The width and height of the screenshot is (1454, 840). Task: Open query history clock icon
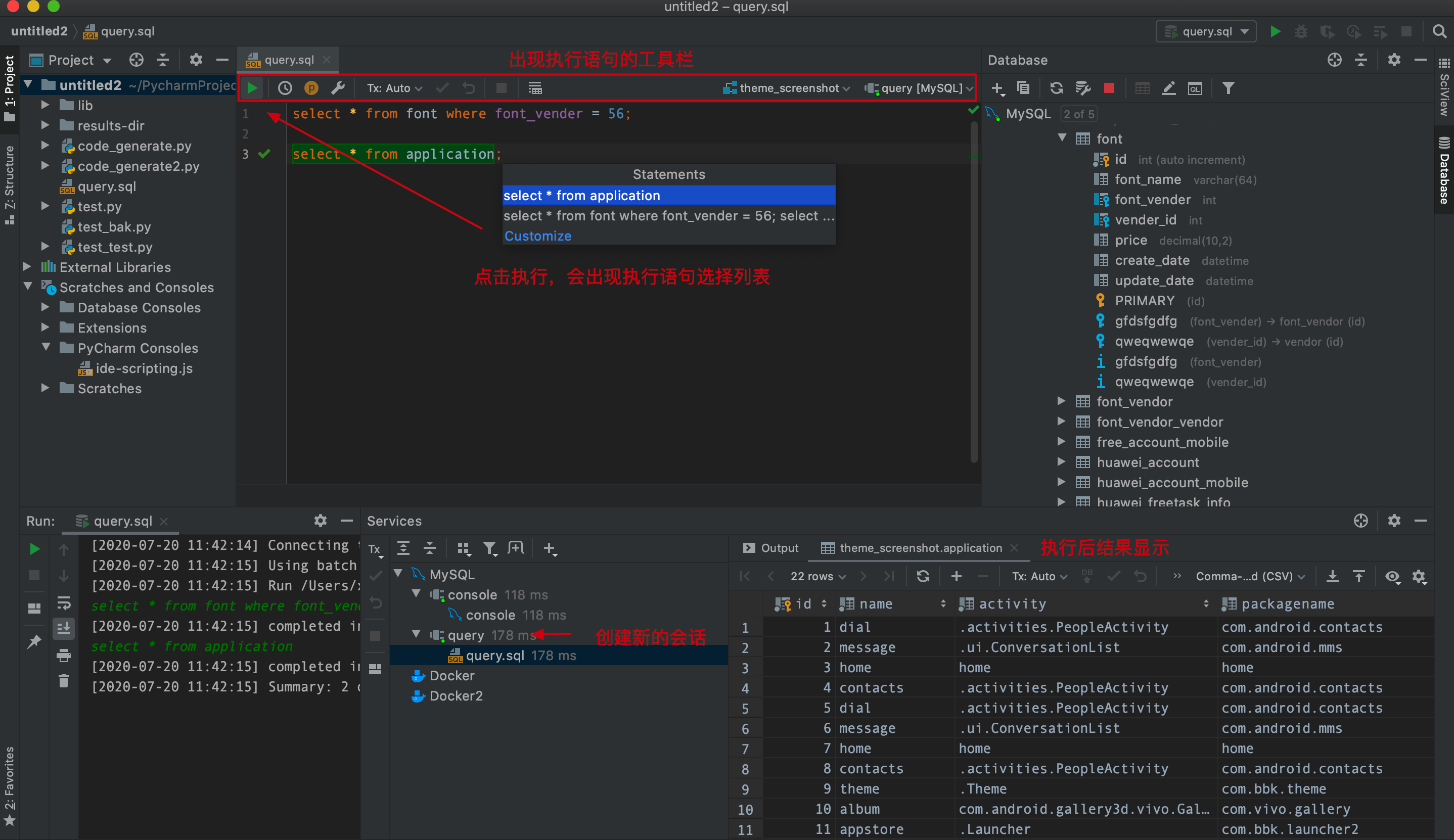(x=285, y=88)
